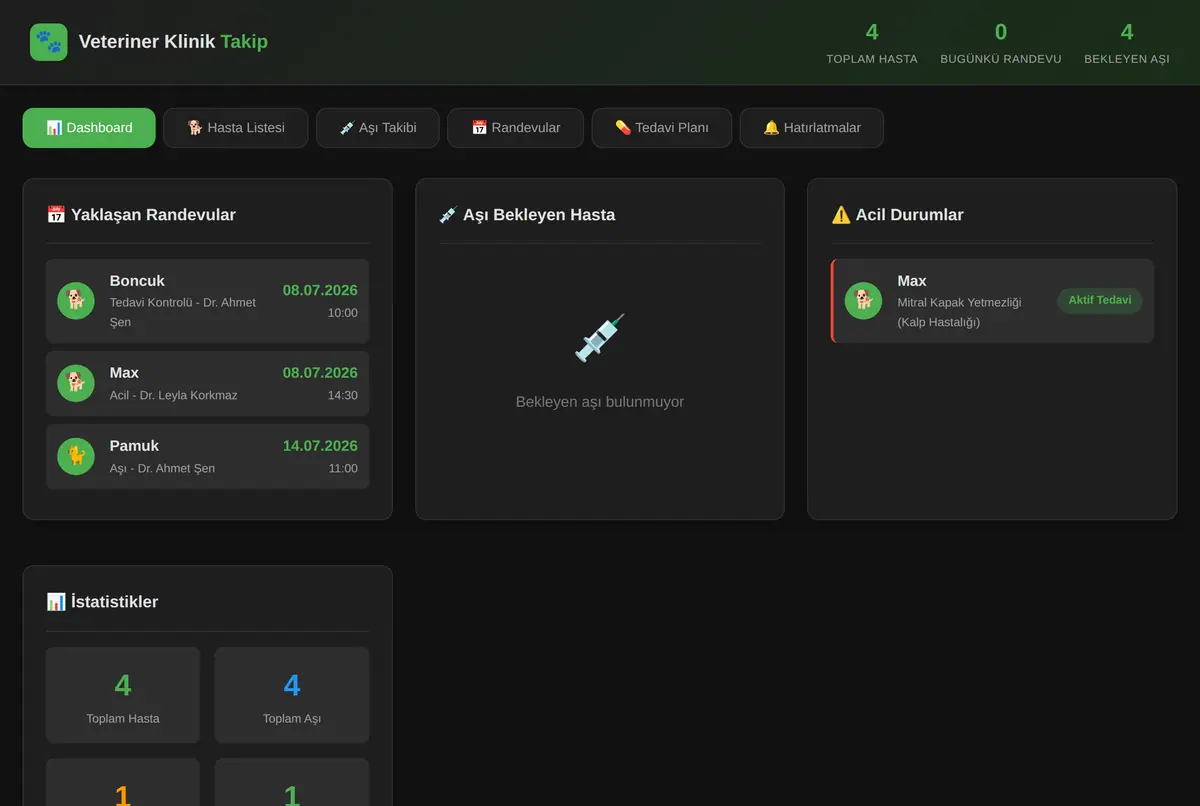Open the Randevular tab
This screenshot has height=806, width=1200.
click(515, 128)
